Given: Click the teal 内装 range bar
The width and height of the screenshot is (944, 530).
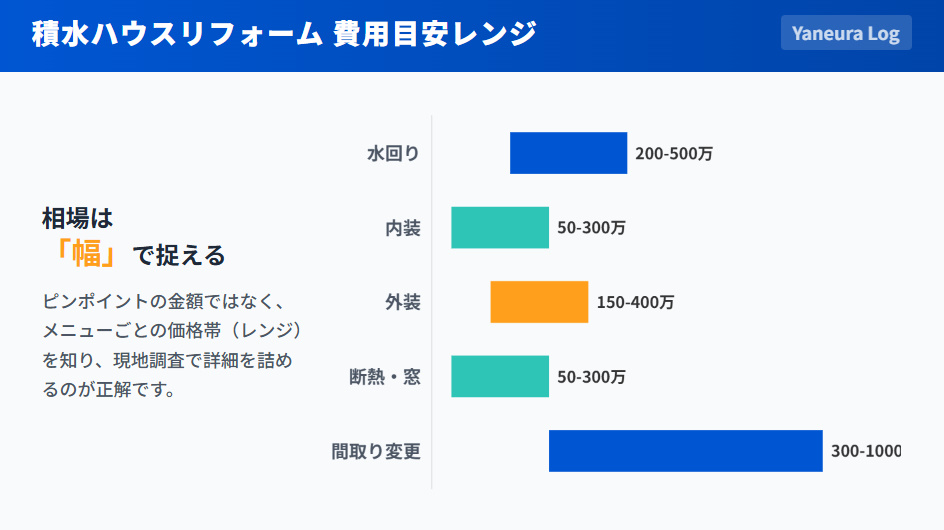Looking at the screenshot, I should [500, 228].
